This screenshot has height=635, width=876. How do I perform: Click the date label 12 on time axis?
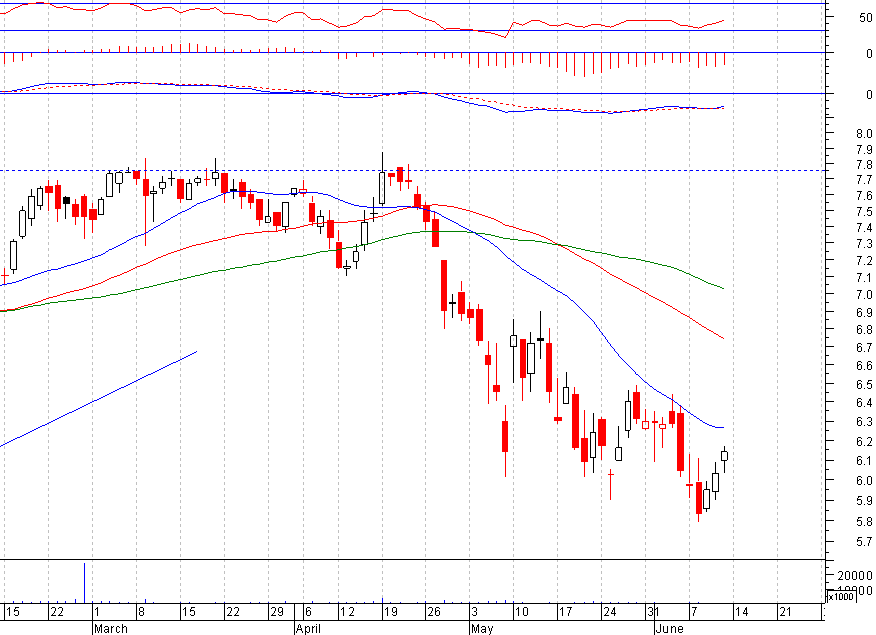click(347, 612)
